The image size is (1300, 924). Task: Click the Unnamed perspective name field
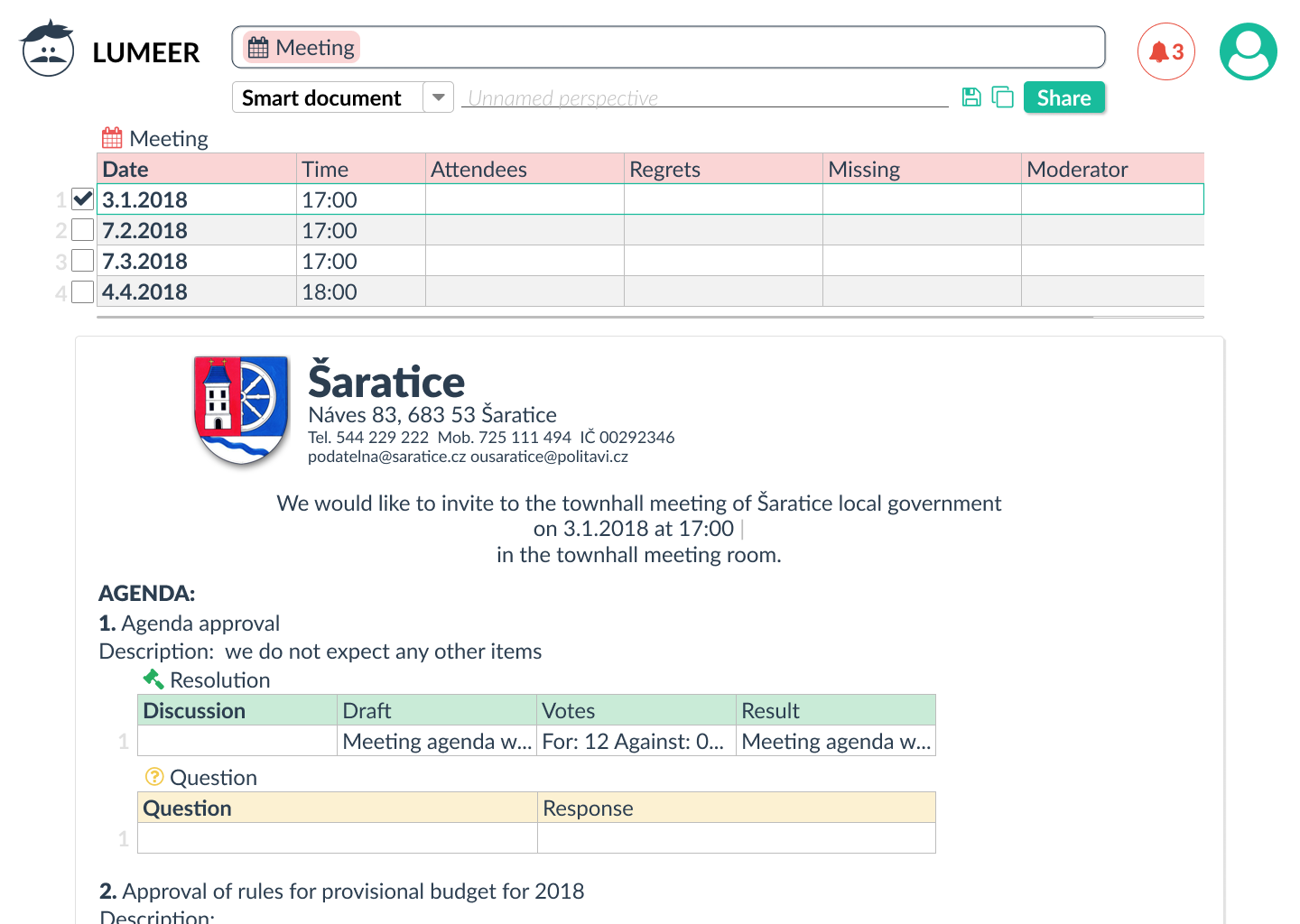coord(705,97)
